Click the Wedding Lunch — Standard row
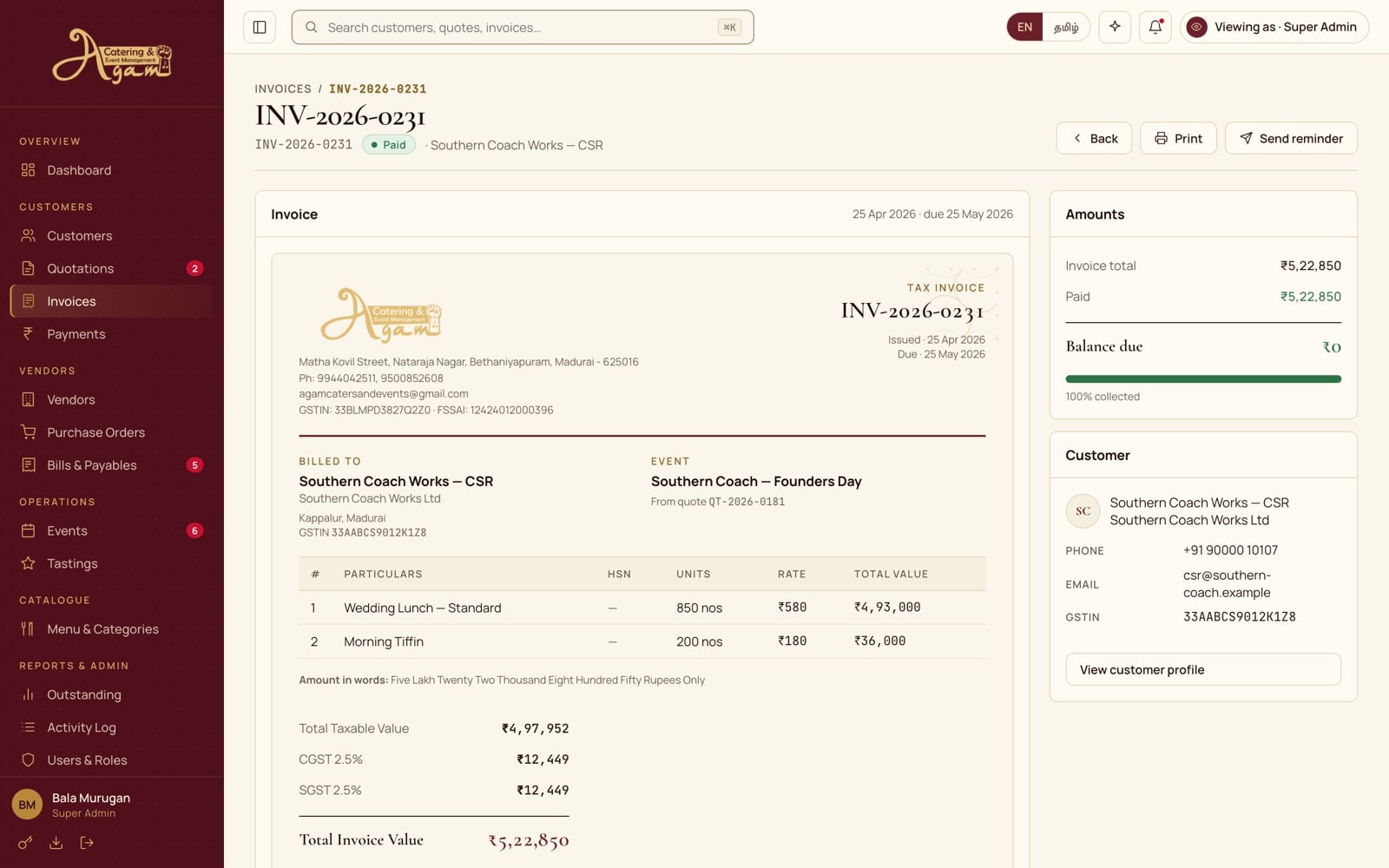 click(642, 608)
